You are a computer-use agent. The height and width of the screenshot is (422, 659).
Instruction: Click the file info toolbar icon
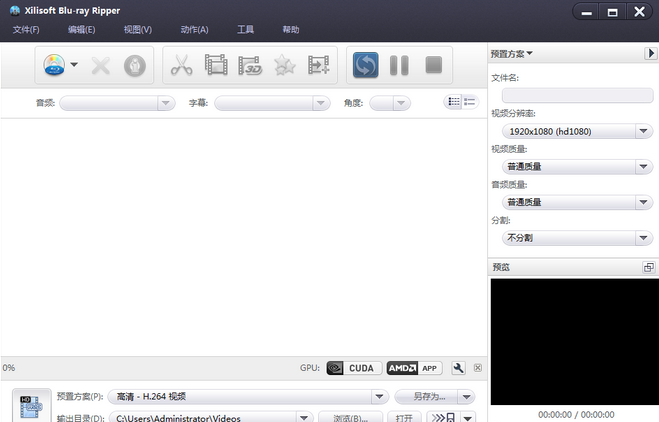tap(135, 66)
